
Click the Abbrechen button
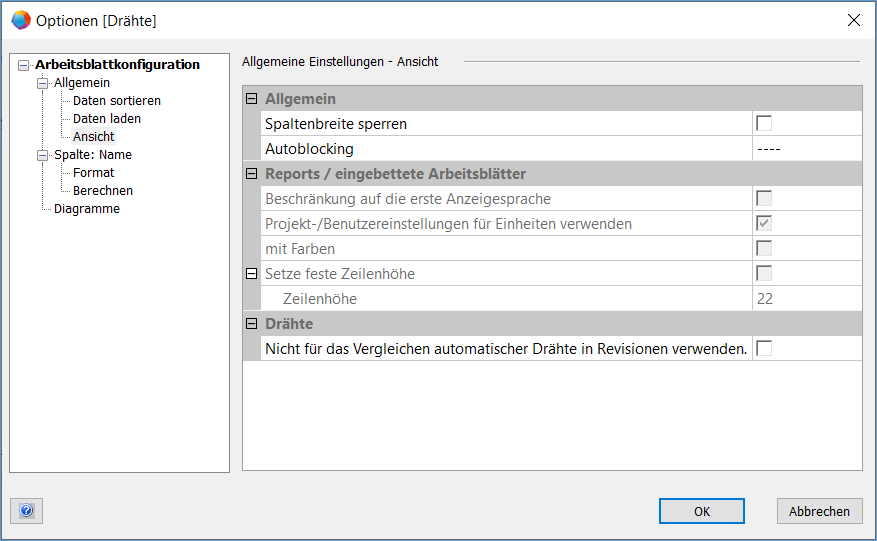click(818, 511)
